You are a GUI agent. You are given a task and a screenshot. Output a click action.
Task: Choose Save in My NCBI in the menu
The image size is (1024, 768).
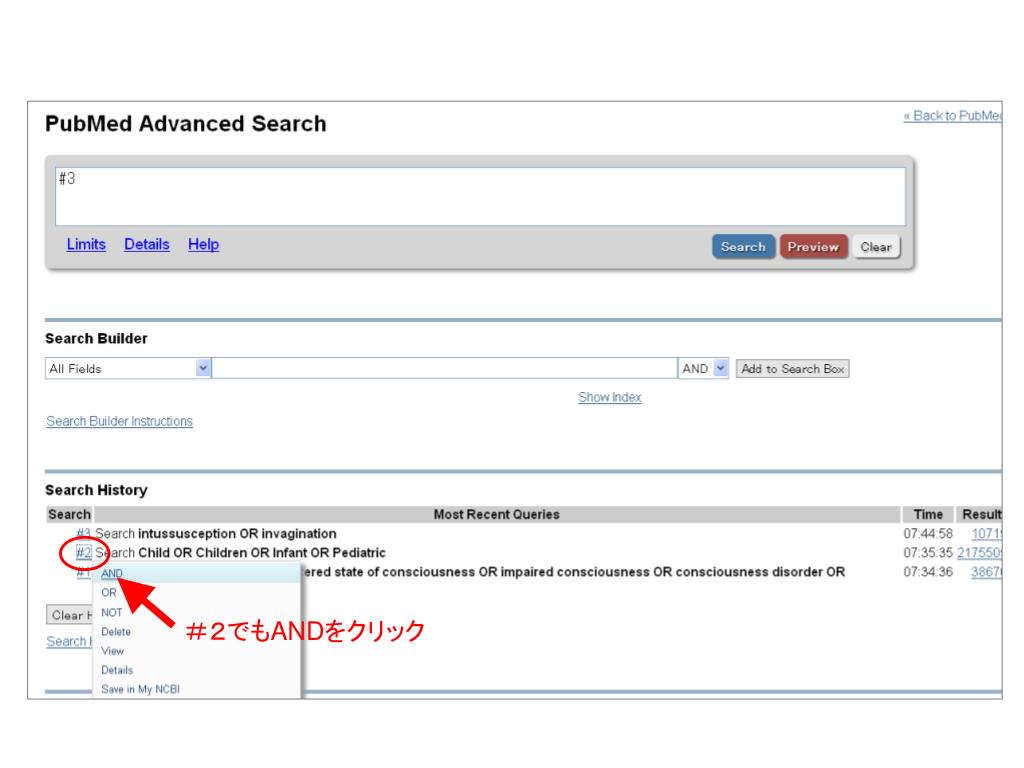tap(140, 689)
